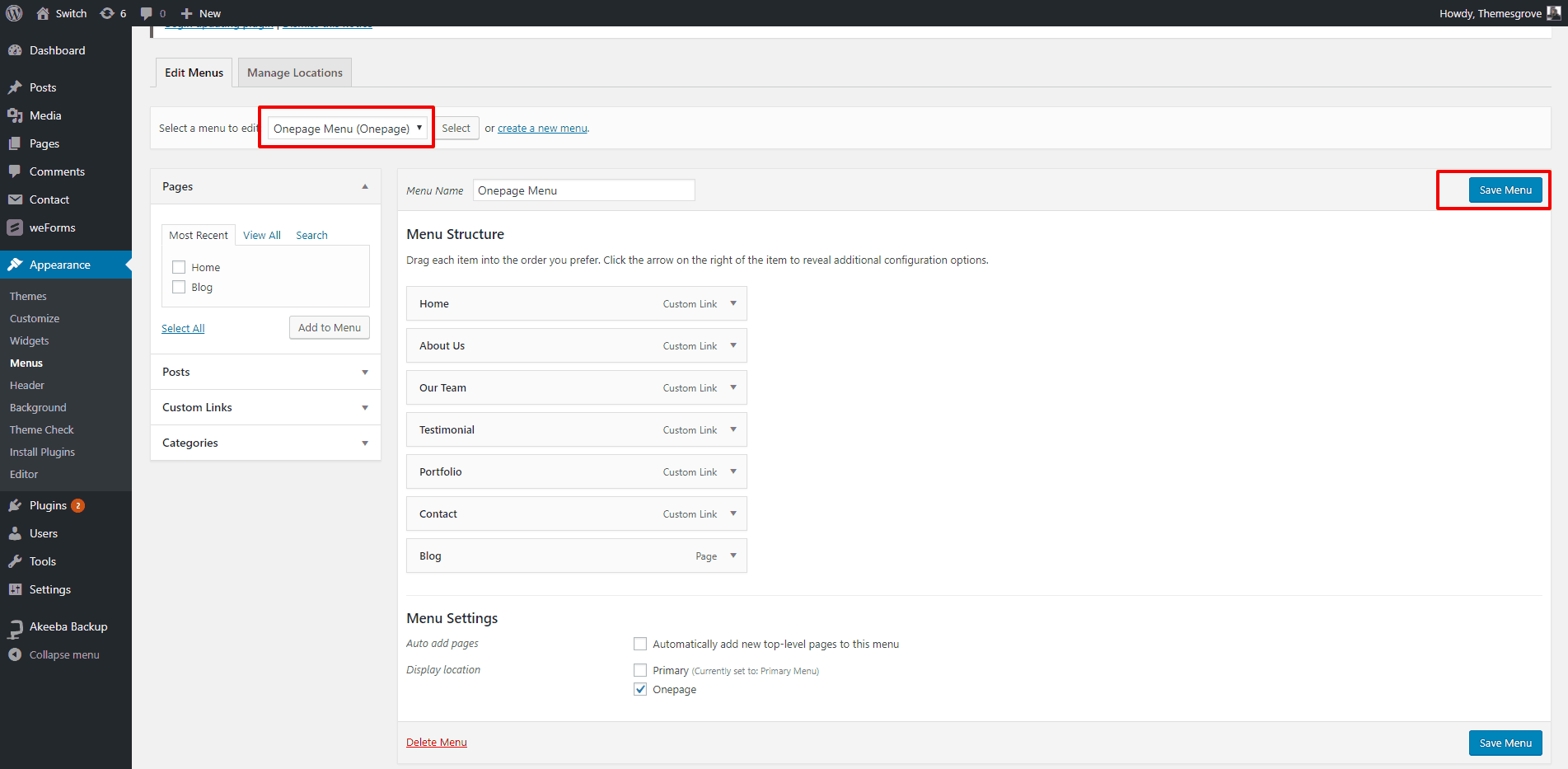Click the Delete Menu link
This screenshot has height=769, width=1568.
[436, 742]
